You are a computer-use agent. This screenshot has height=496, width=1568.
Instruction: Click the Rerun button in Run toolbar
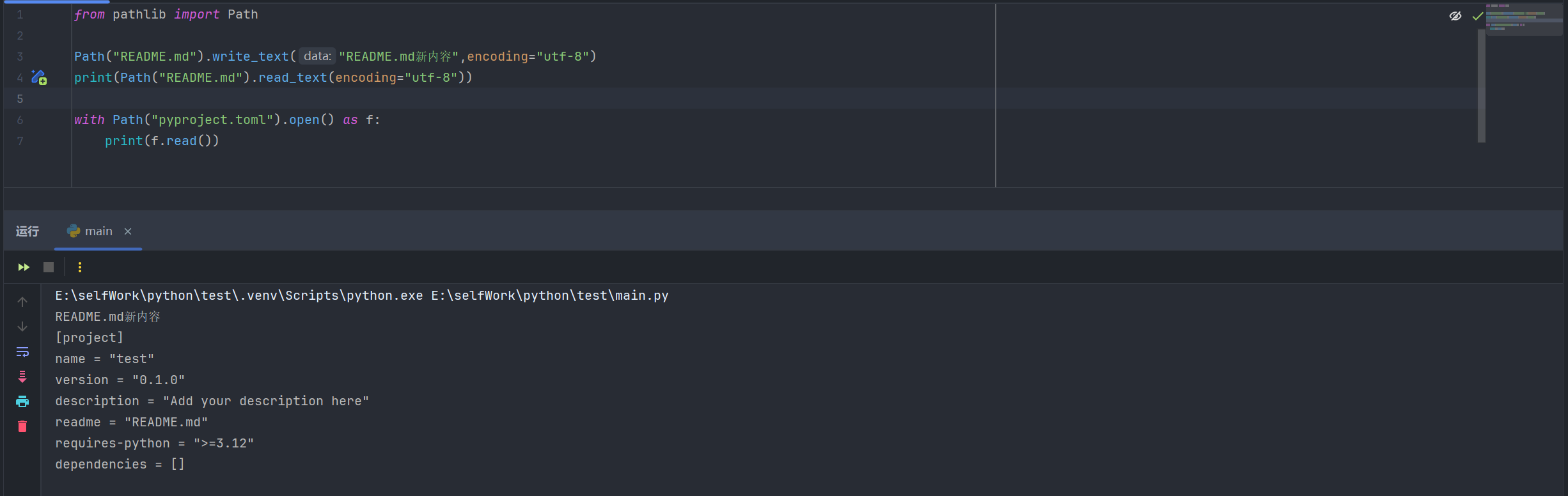point(24,267)
